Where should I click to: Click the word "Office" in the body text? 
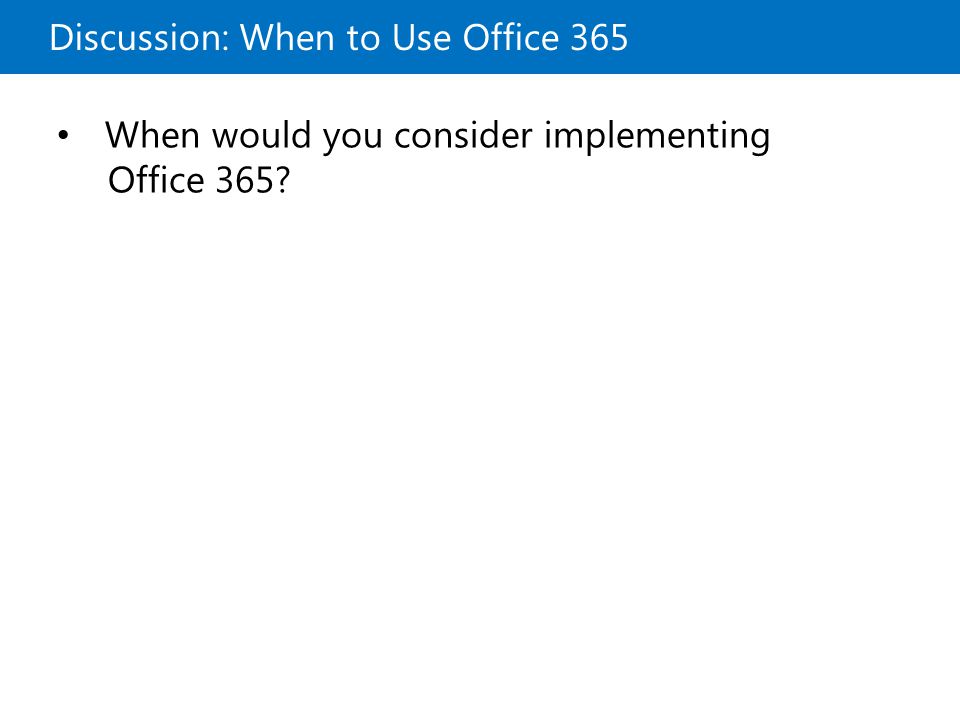(x=156, y=180)
